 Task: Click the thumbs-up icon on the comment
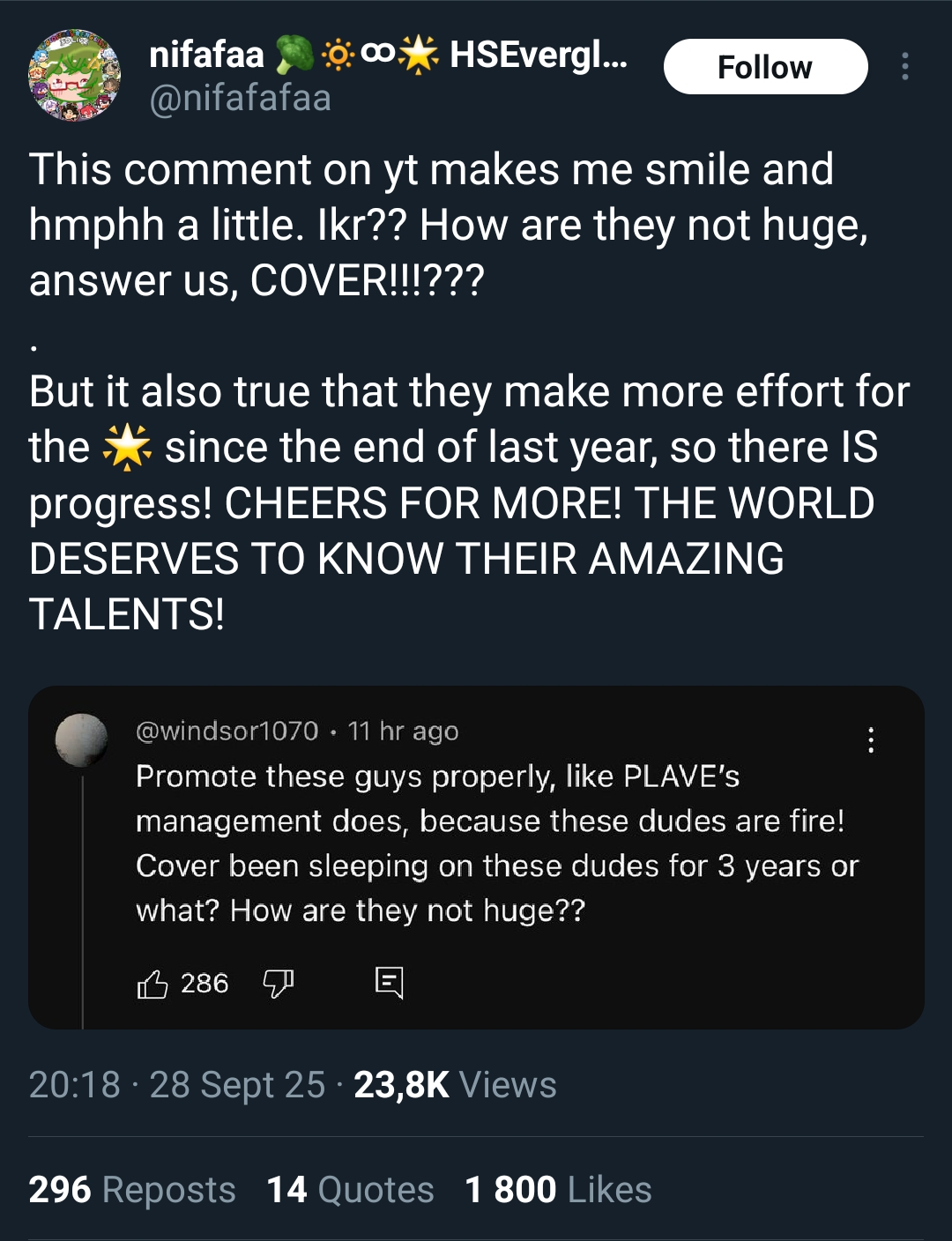(x=152, y=984)
